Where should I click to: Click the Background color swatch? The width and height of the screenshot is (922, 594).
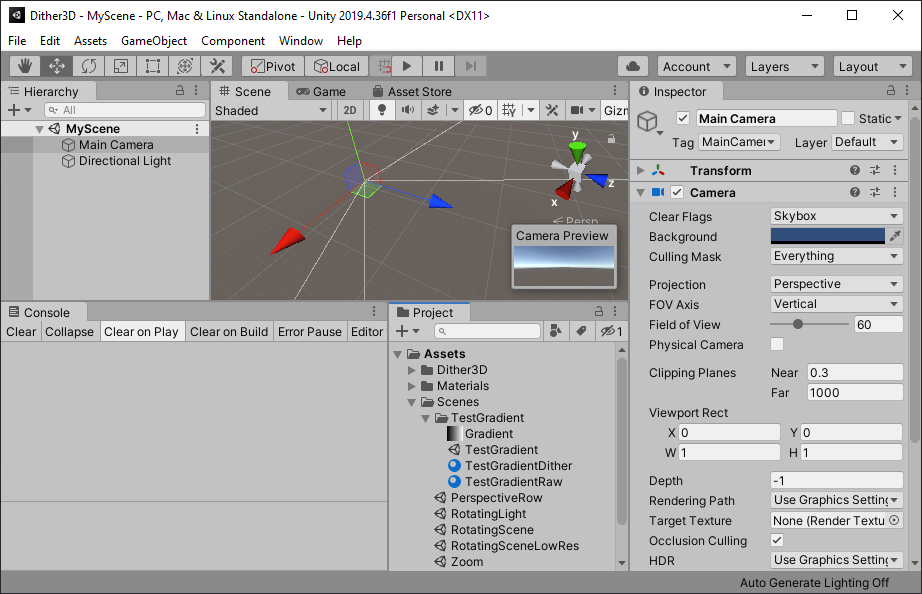[x=827, y=236]
